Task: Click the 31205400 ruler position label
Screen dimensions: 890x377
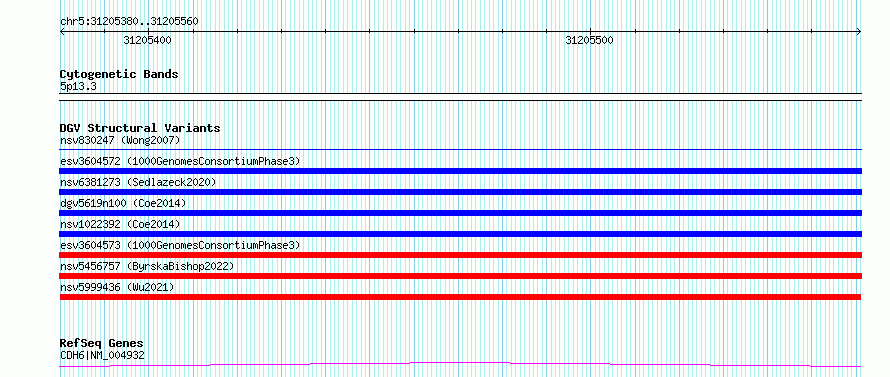Action: click(147, 40)
